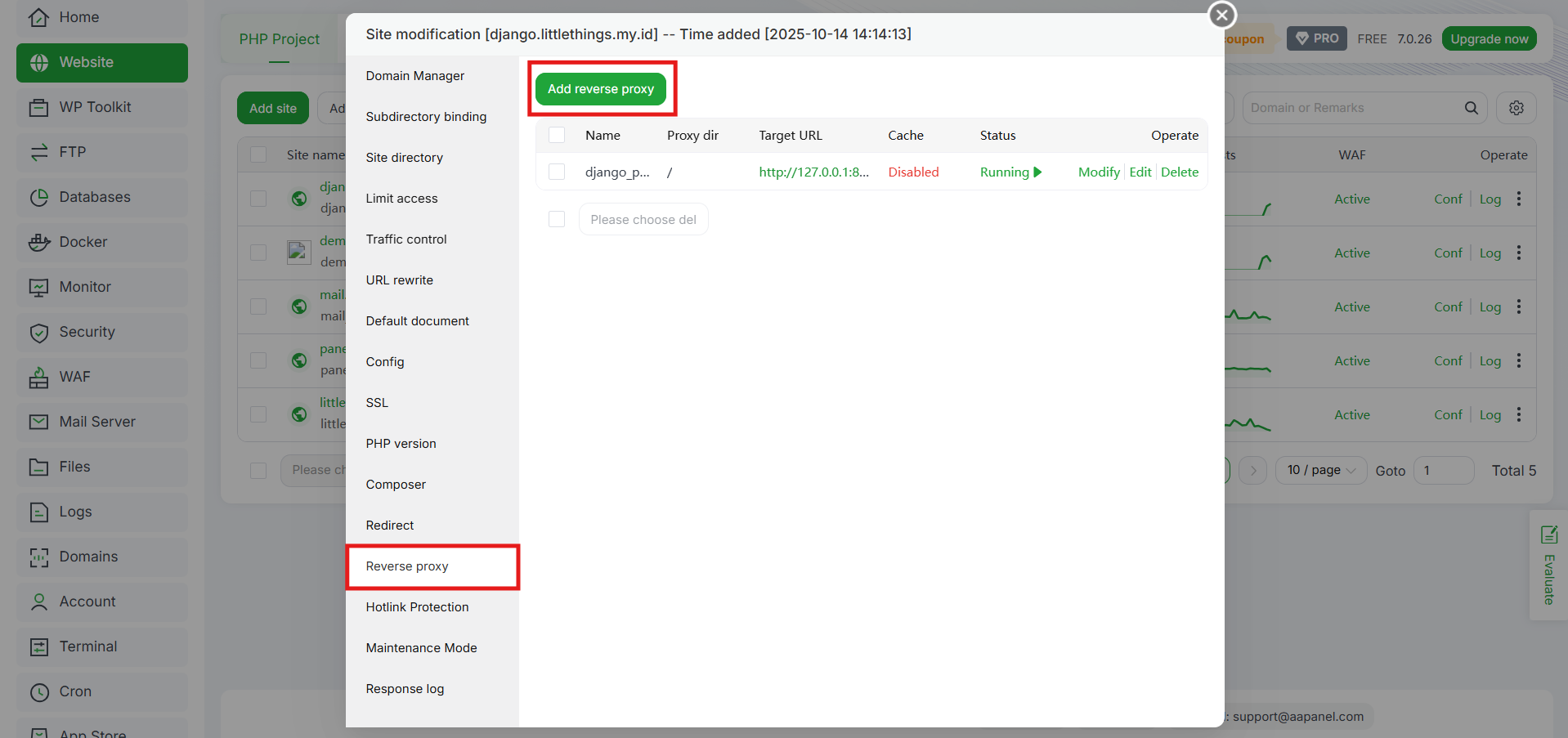Toggle select-all checkbox in Site name header

pyautogui.click(x=258, y=154)
